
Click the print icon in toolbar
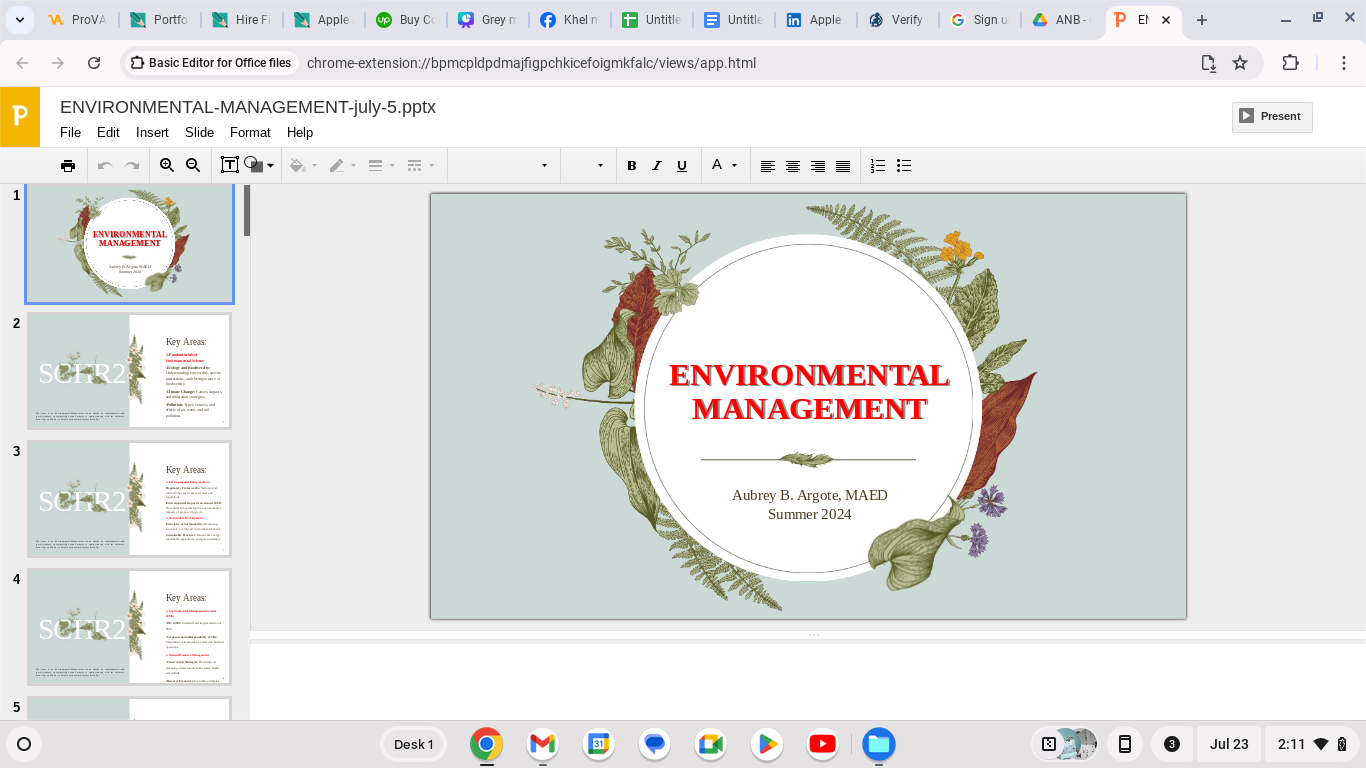point(68,166)
